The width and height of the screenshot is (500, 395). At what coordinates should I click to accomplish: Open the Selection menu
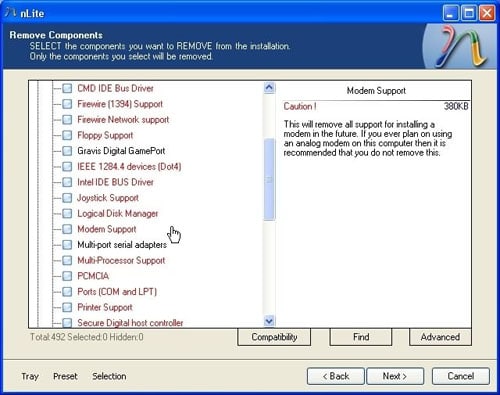(x=109, y=376)
